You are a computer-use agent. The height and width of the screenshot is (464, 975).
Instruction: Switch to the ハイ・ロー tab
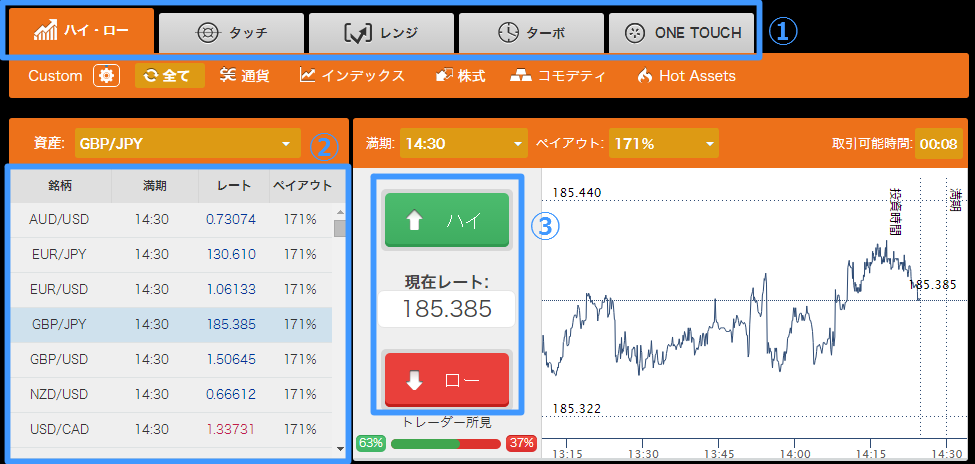pyautogui.click(x=81, y=31)
